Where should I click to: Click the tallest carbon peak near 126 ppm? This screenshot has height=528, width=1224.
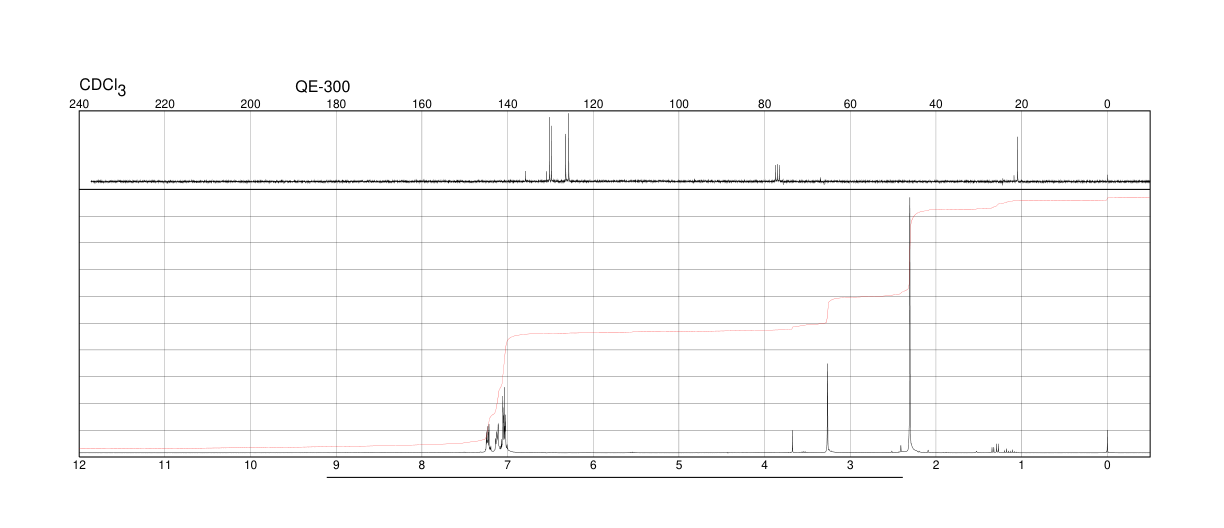click(x=568, y=147)
